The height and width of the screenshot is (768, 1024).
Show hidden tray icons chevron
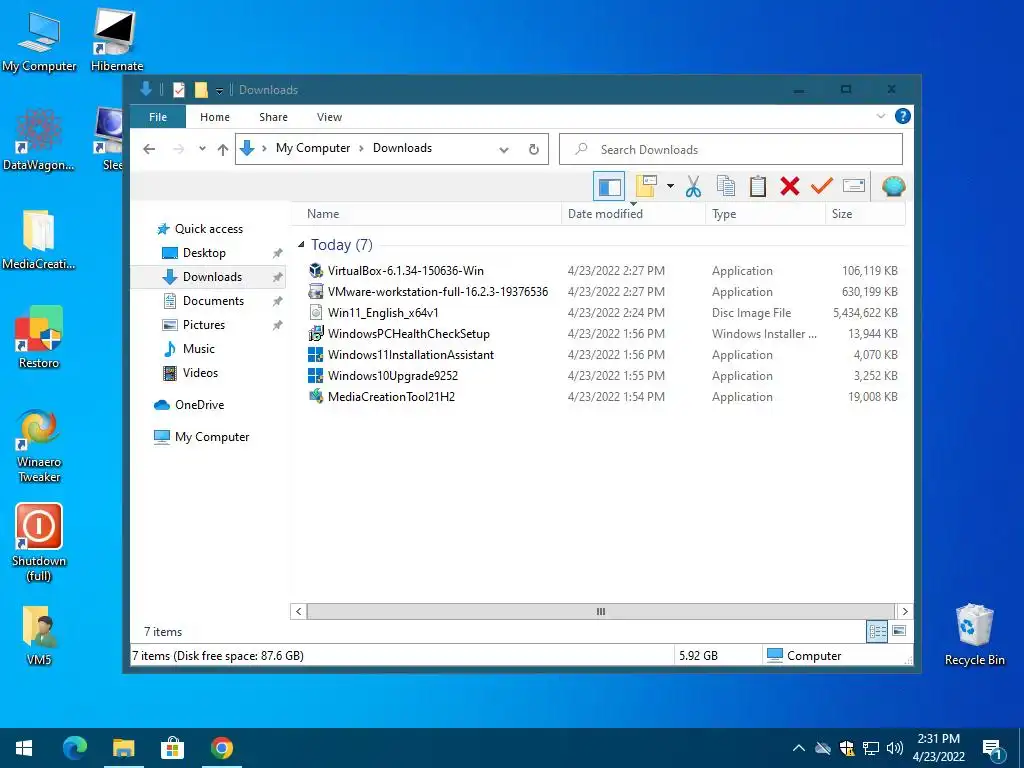(x=799, y=748)
